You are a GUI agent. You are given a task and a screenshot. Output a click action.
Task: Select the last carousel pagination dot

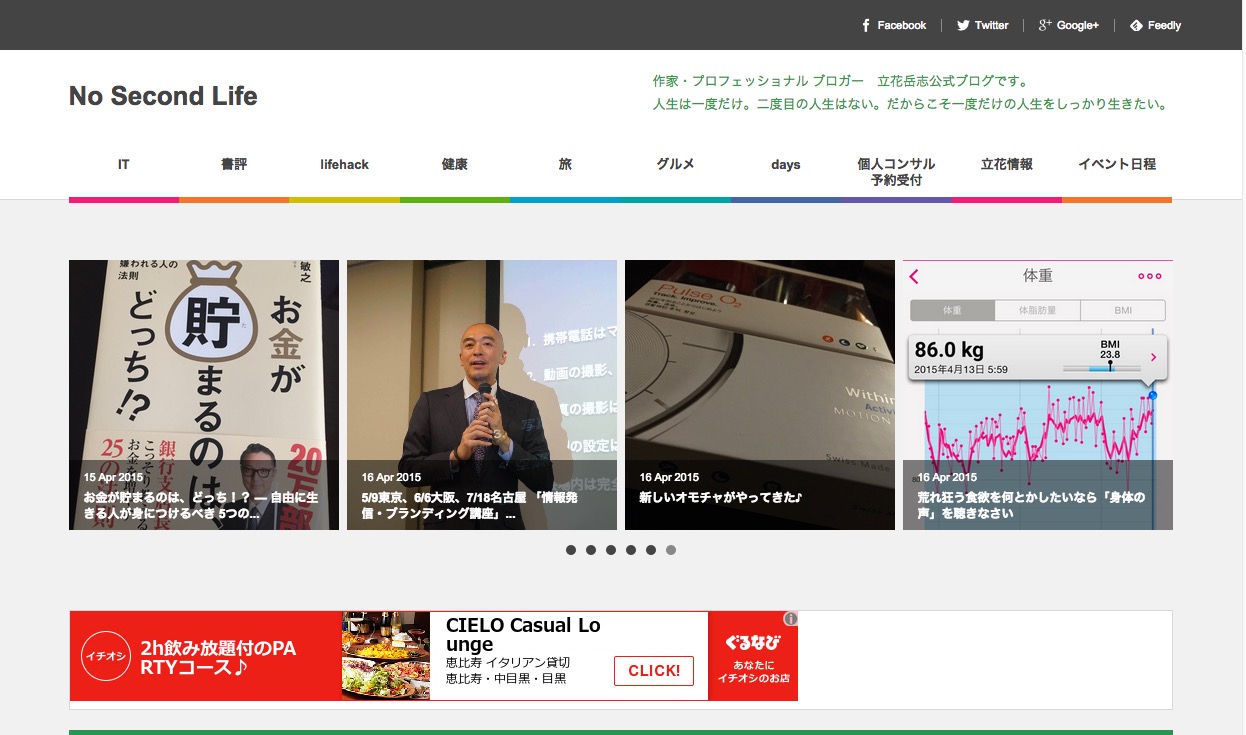click(671, 550)
